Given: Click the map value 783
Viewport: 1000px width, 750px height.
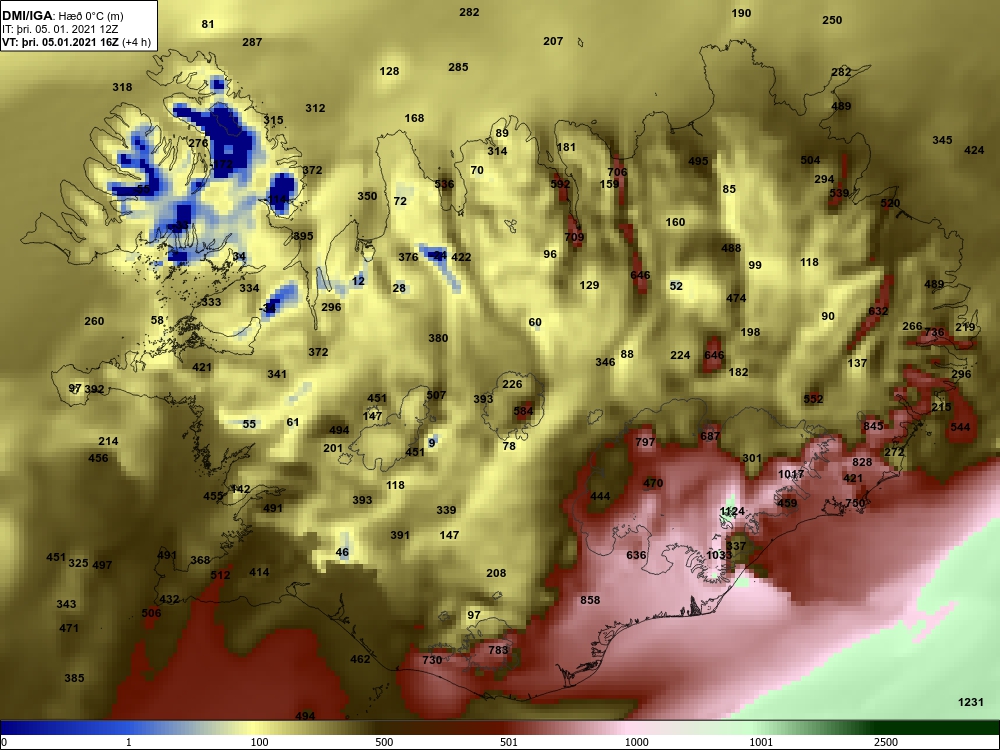Looking at the screenshot, I should coord(497,650).
